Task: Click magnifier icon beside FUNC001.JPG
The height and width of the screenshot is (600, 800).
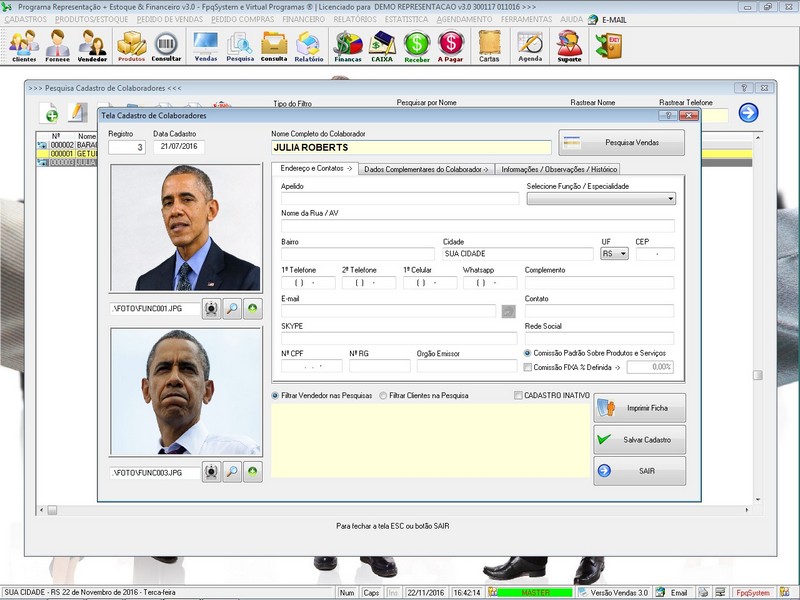Action: (x=232, y=309)
